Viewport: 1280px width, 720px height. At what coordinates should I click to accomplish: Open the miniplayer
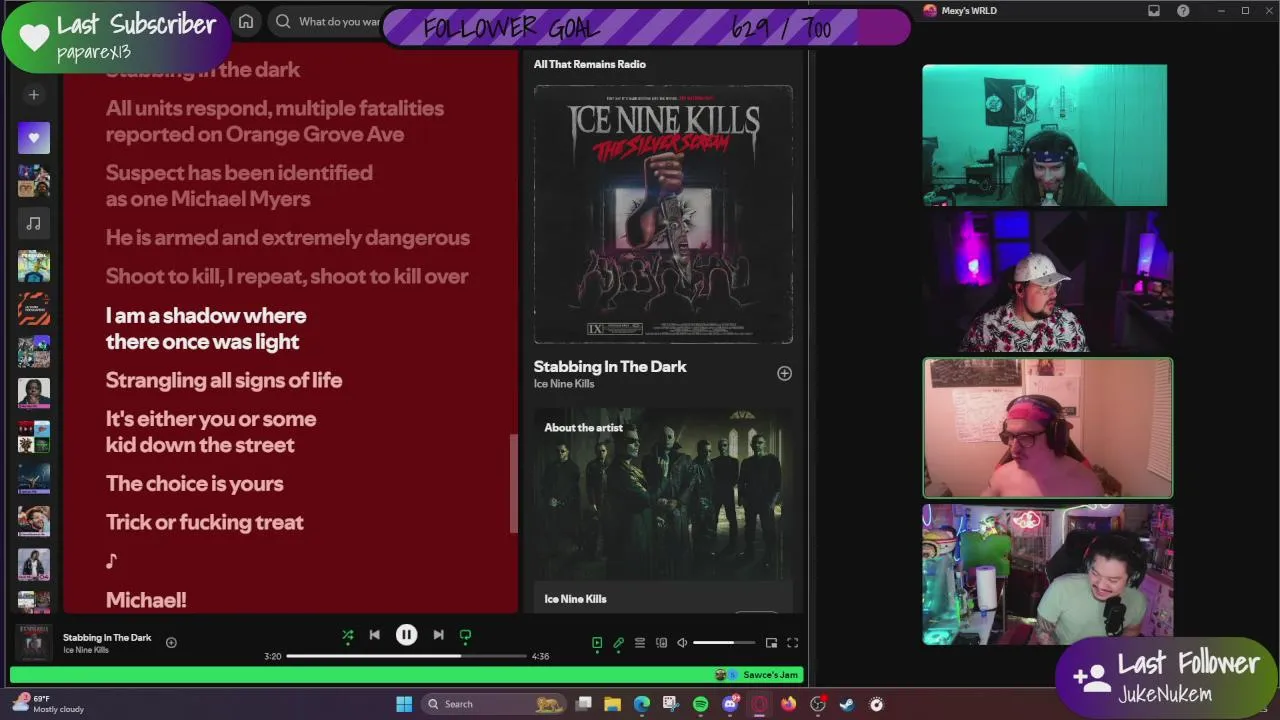click(771, 643)
